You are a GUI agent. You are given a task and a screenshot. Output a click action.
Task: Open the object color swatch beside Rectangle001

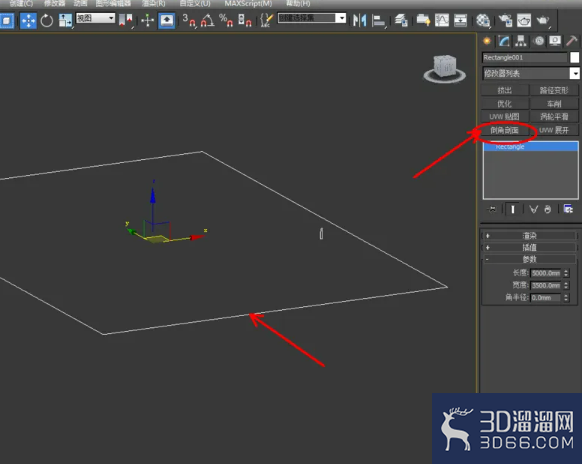click(x=575, y=58)
